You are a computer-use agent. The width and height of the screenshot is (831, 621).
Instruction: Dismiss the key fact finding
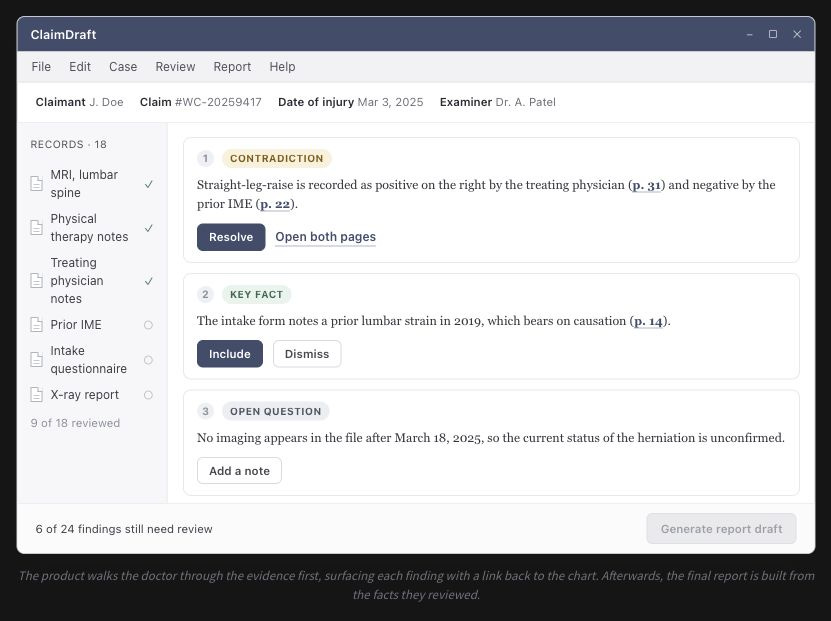(307, 354)
